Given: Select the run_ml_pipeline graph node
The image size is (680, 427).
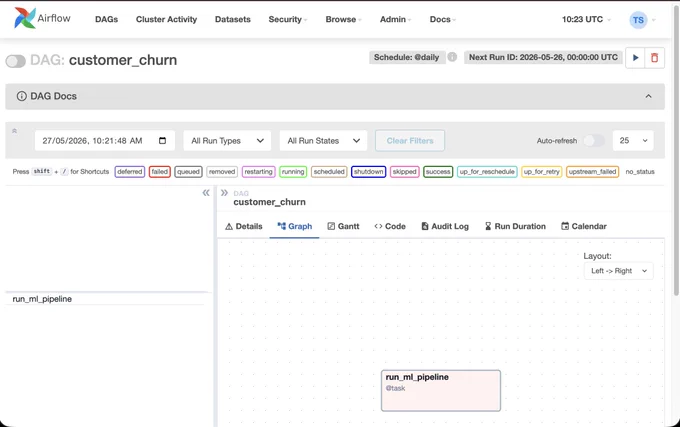Looking at the screenshot, I should (x=441, y=391).
